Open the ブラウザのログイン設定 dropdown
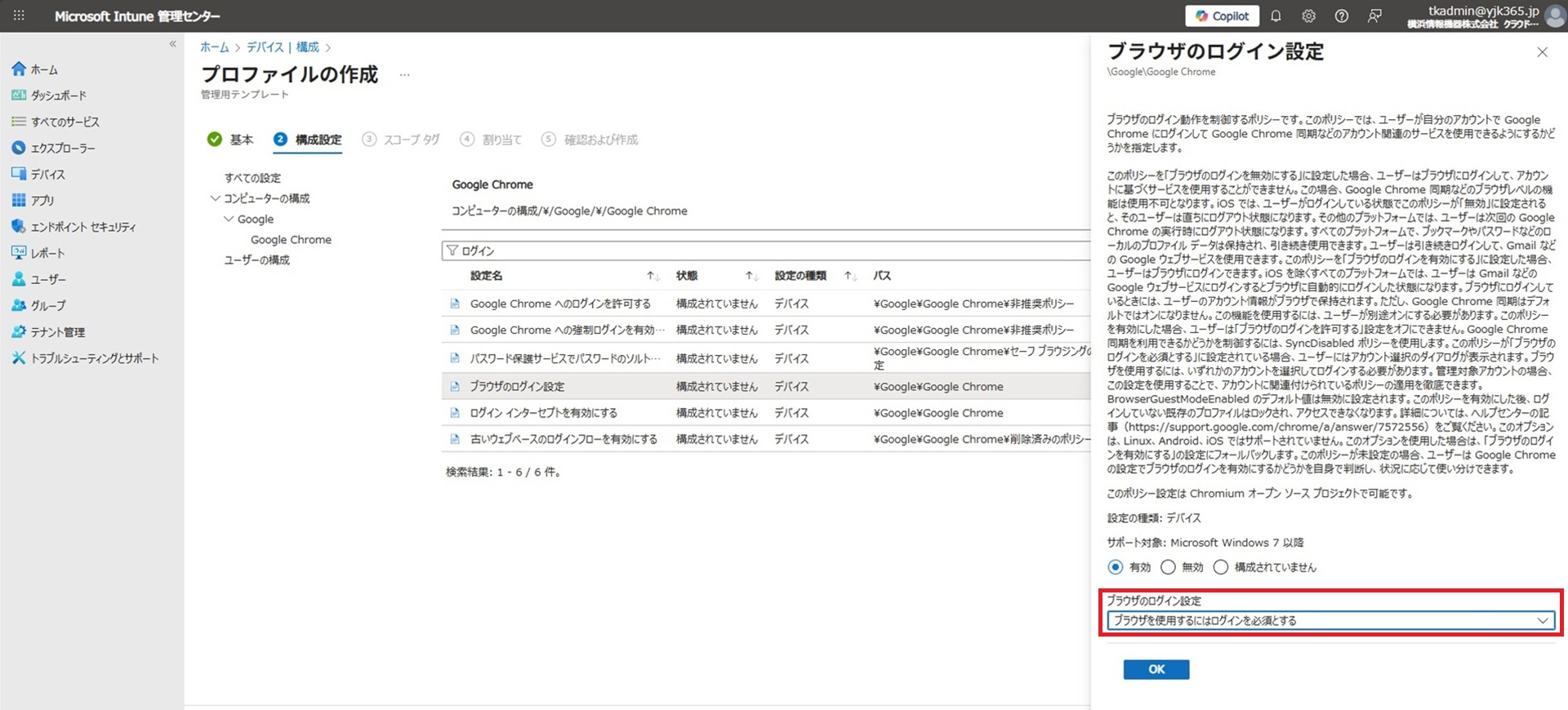The image size is (1568, 710). click(x=1330, y=621)
